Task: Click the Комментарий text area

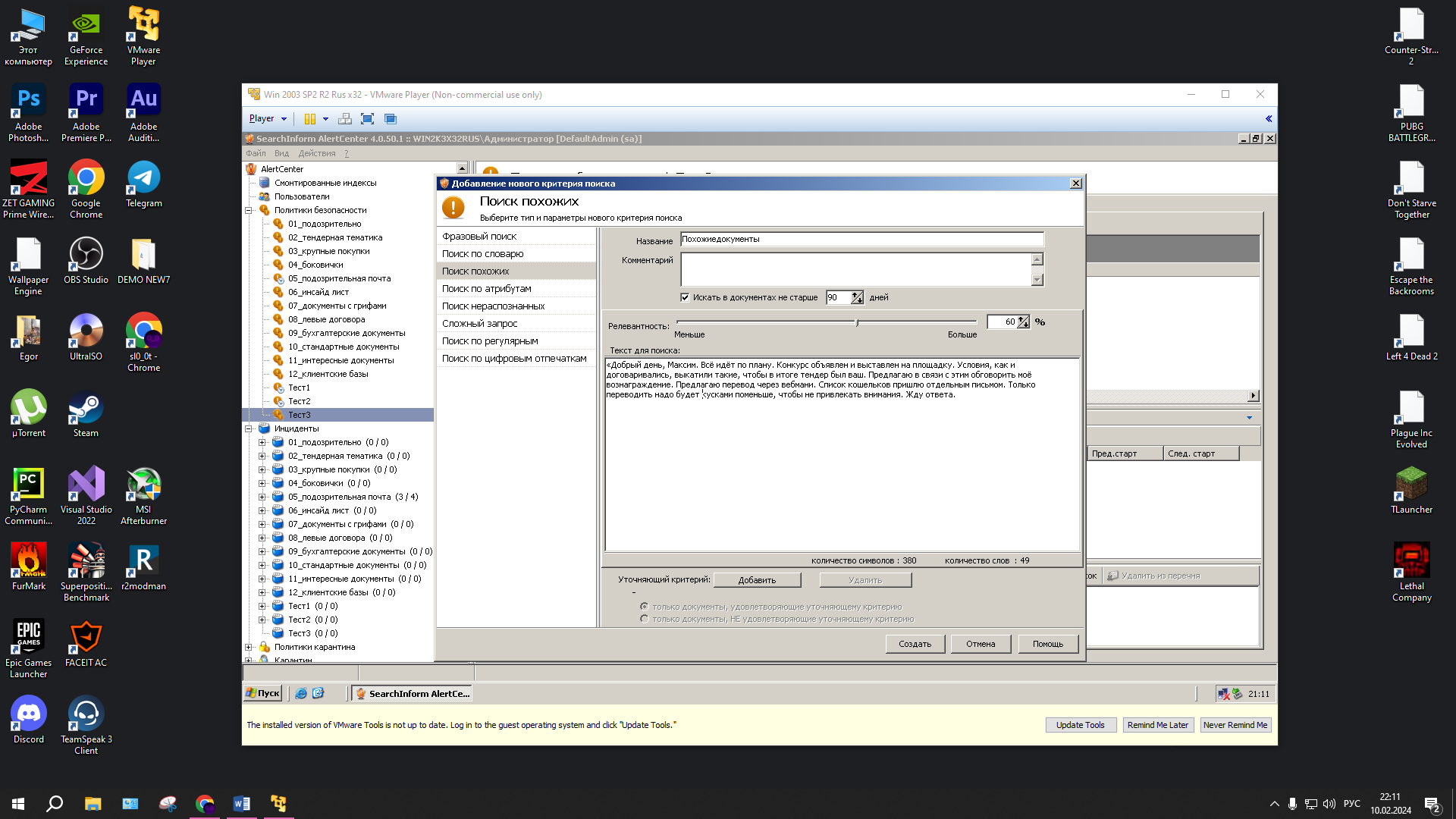Action: [x=855, y=269]
